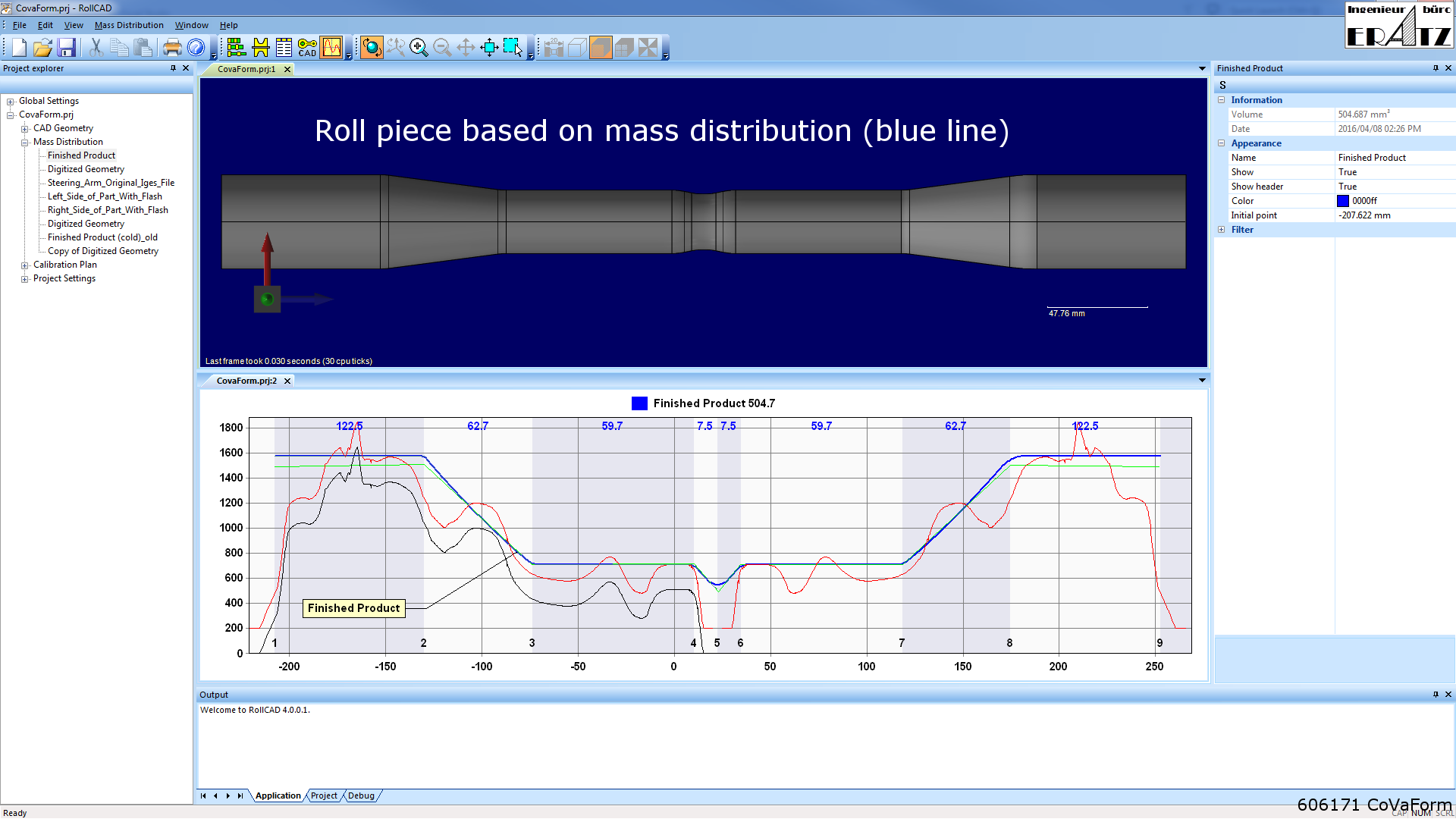Collapse the Appearance property group
The image size is (1456, 819).
(1221, 143)
